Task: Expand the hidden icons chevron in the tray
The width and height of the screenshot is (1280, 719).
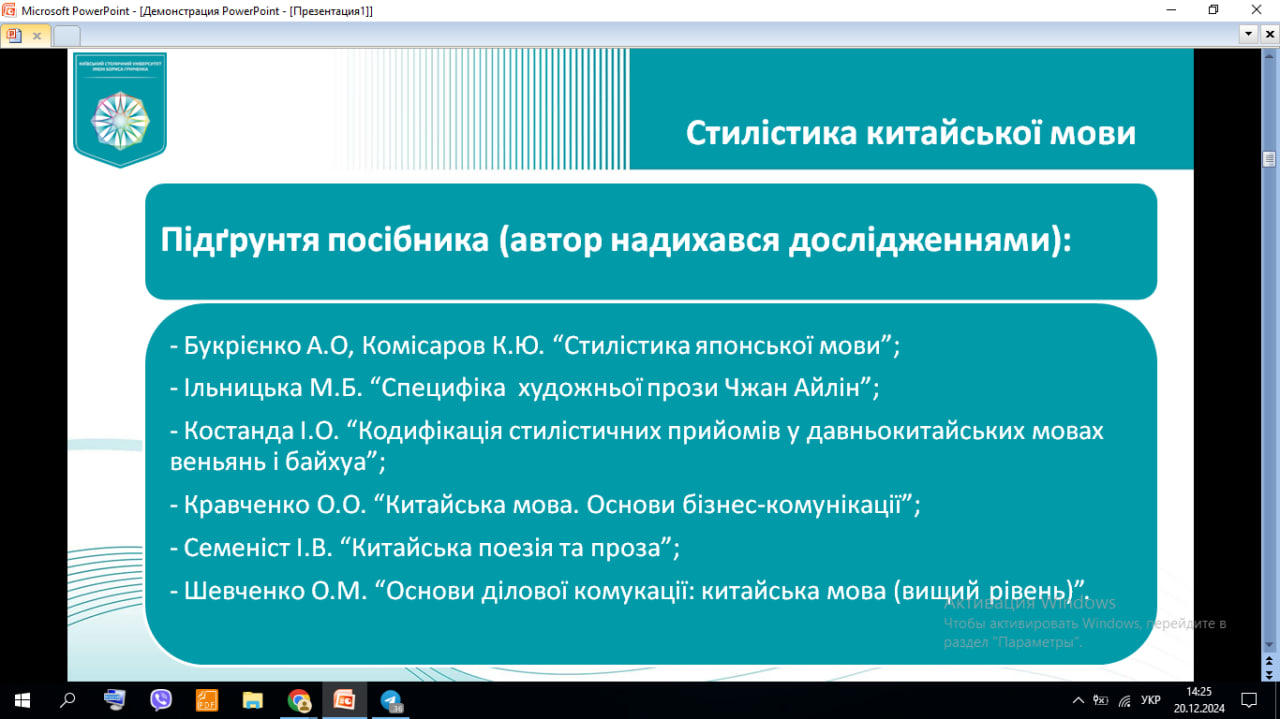Action: point(1080,700)
